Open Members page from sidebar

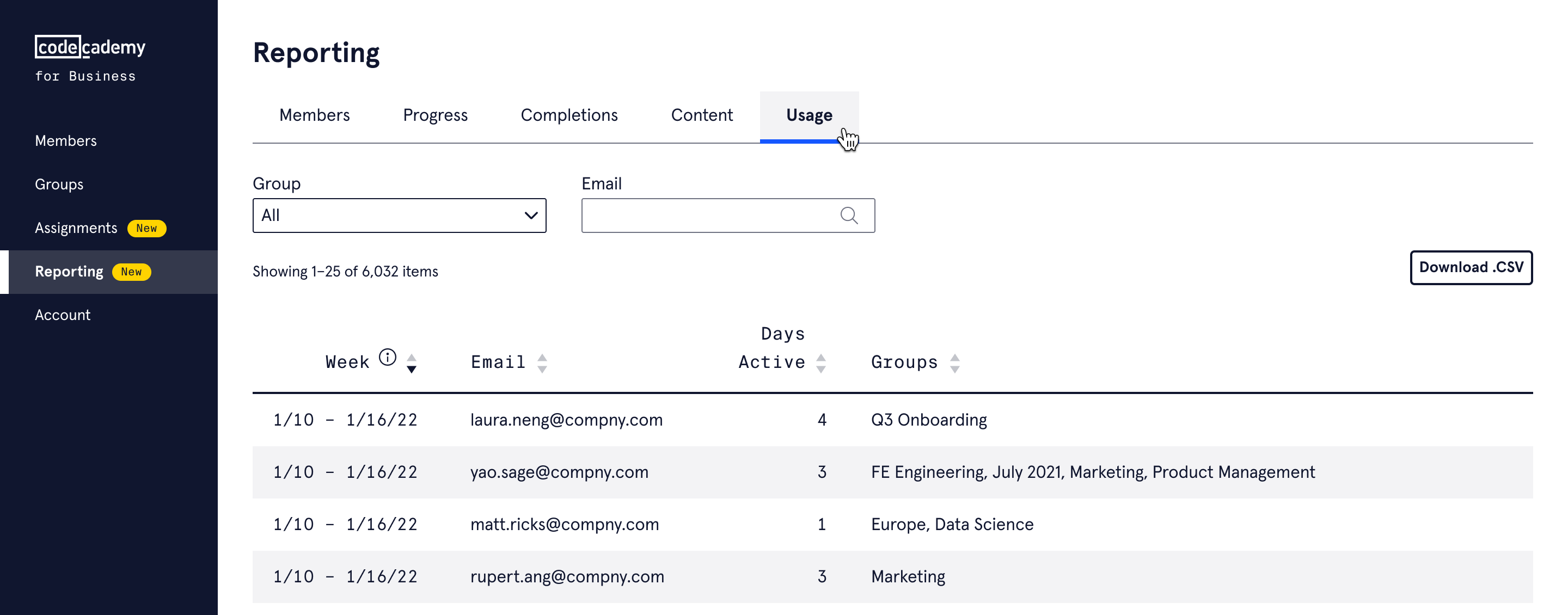66,141
